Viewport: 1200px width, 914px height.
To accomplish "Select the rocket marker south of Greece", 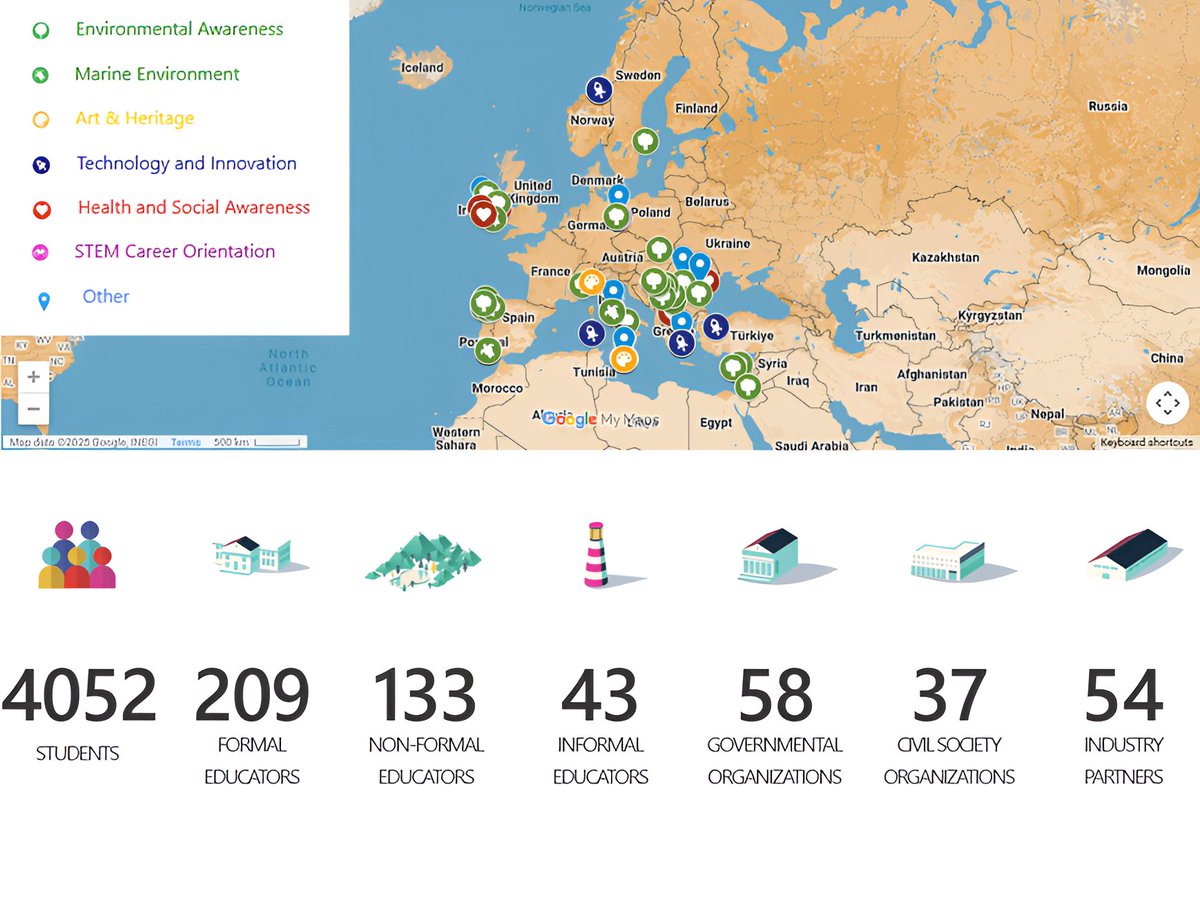I will click(x=682, y=344).
